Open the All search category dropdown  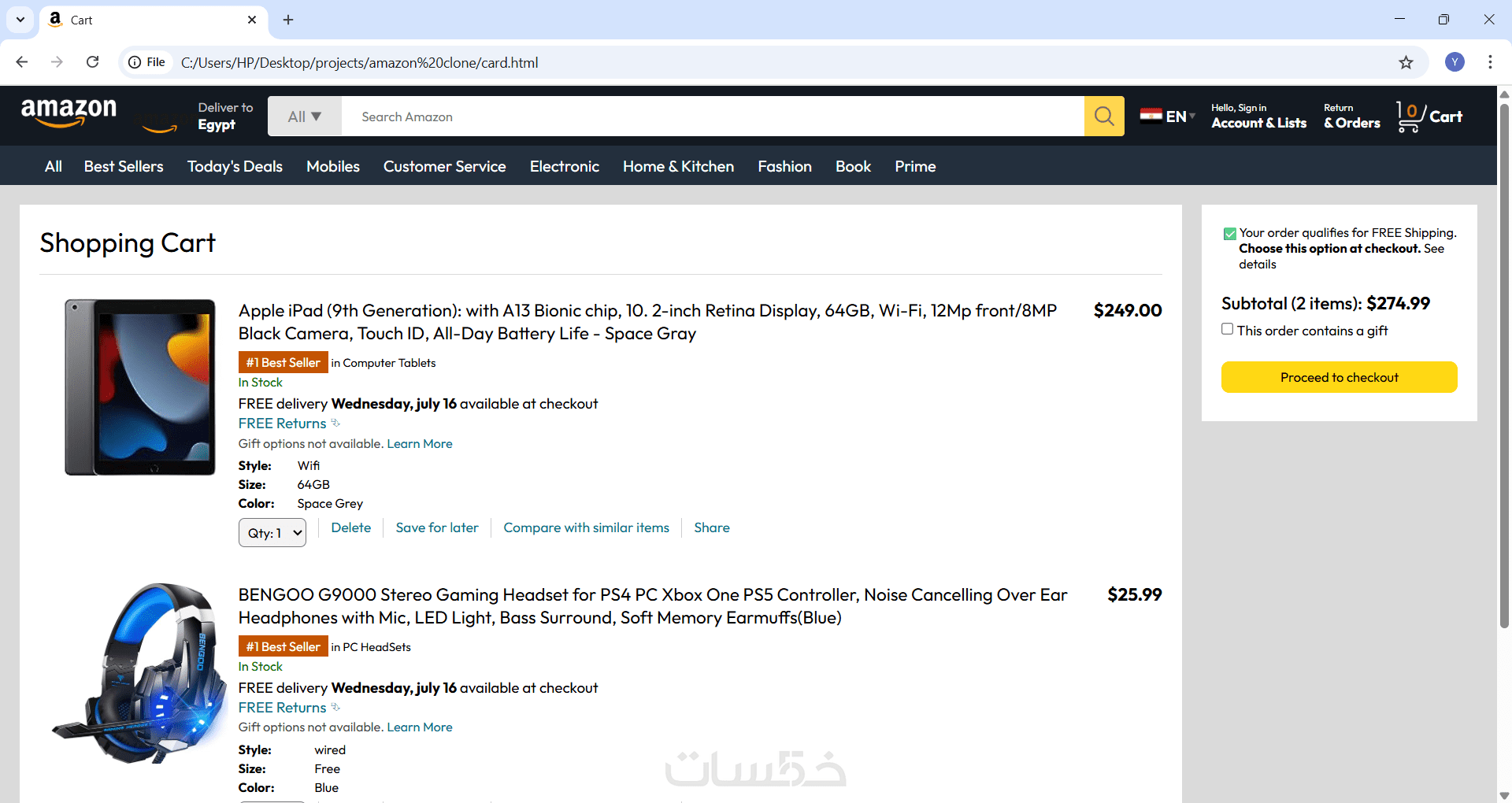[305, 117]
